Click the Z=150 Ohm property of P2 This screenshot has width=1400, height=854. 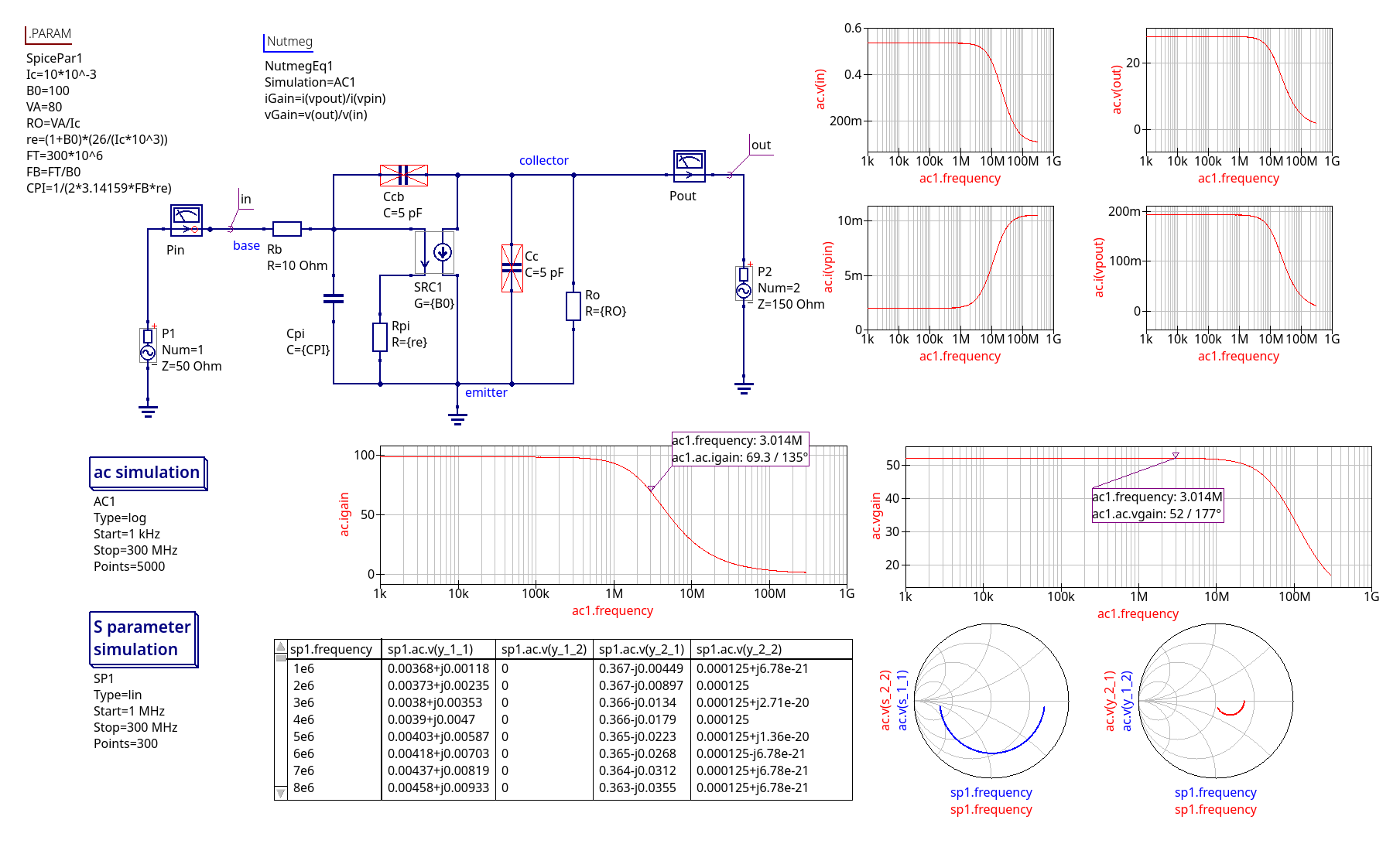point(791,305)
